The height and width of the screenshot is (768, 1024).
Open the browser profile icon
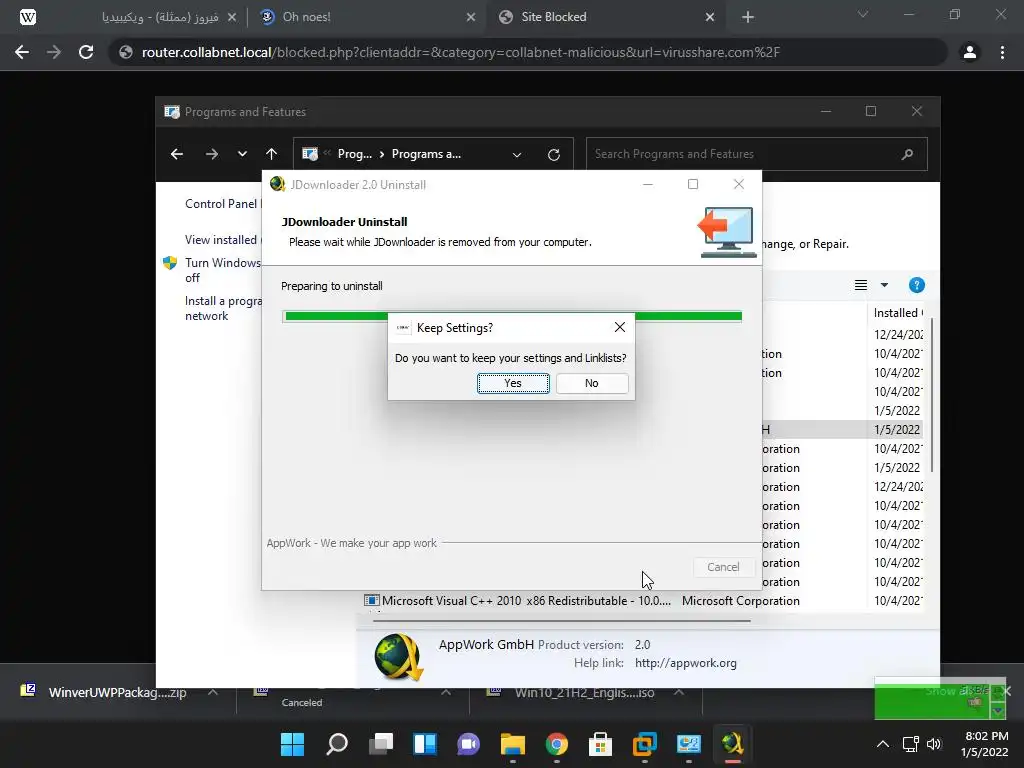point(970,52)
